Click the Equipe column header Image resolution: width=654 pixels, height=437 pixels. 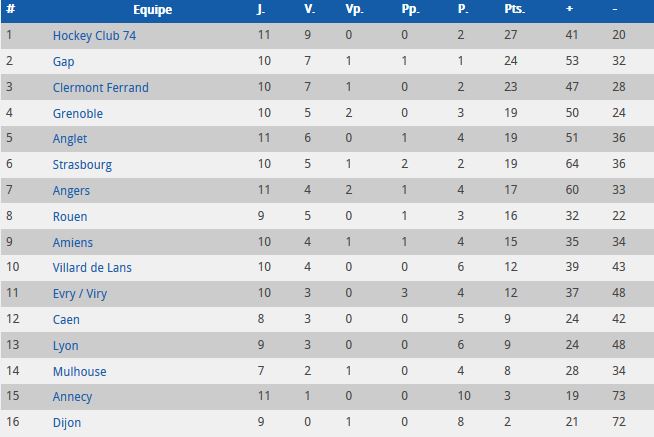[x=152, y=10]
